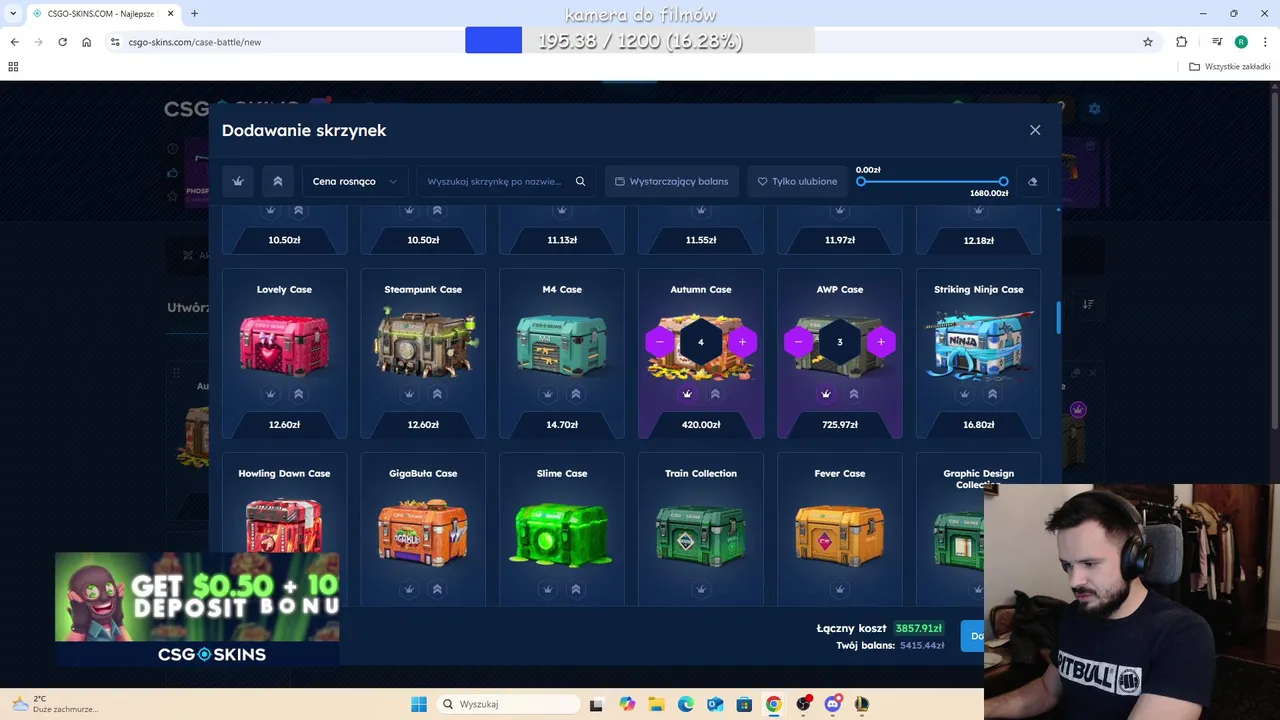This screenshot has height=720, width=1280.
Task: Click the minimum price slider handle
Action: click(861, 181)
